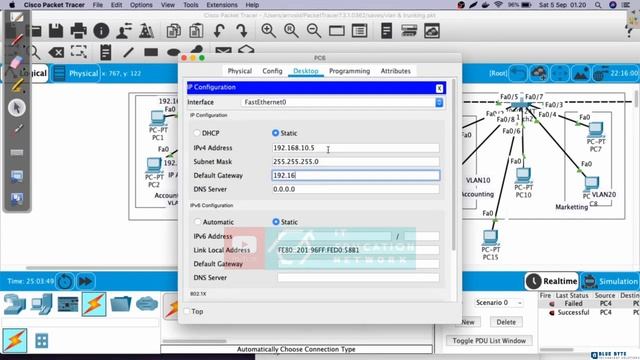Click the PC6 dialog vertical scrollbar

453,165
